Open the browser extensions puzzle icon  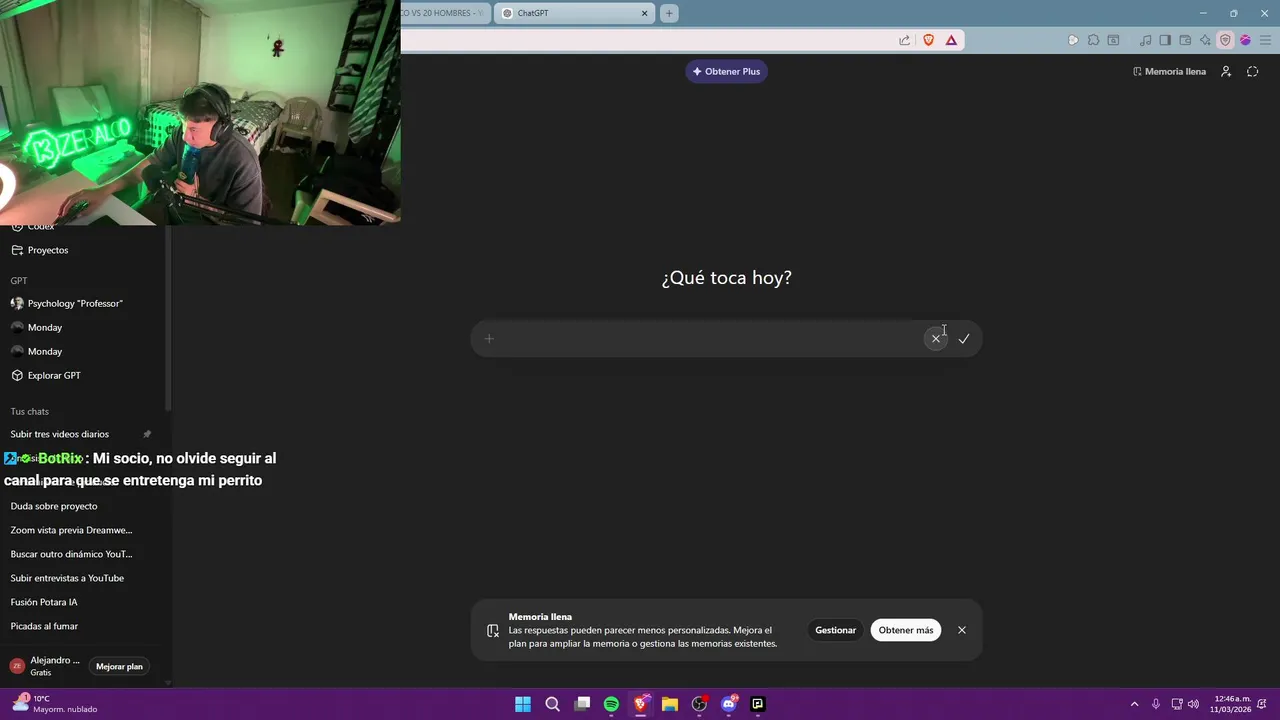[1093, 40]
